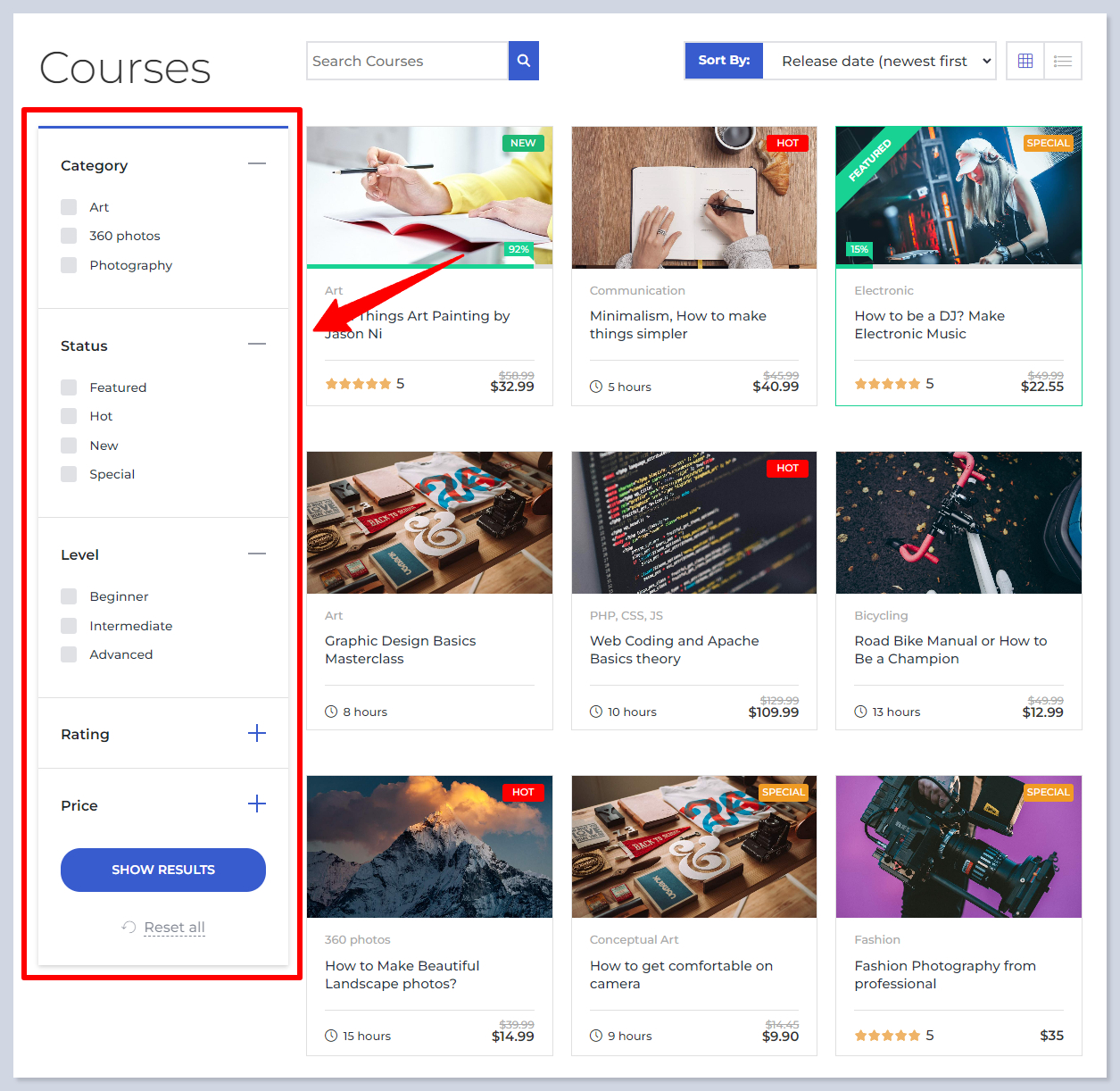Click the Search Courses input field
This screenshot has height=1091, width=1120.
coord(407,61)
